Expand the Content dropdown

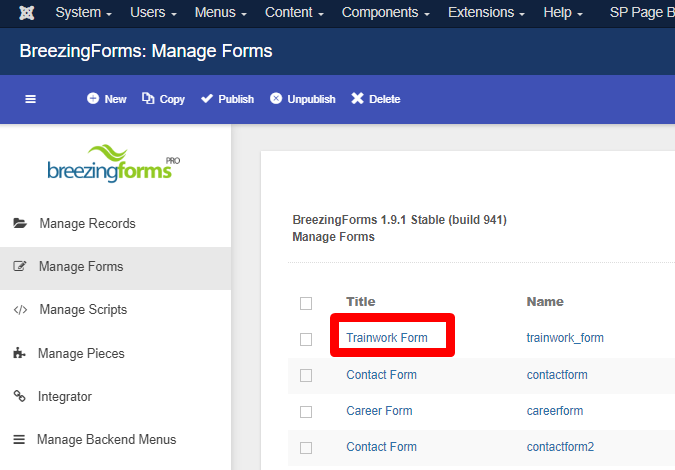(294, 12)
